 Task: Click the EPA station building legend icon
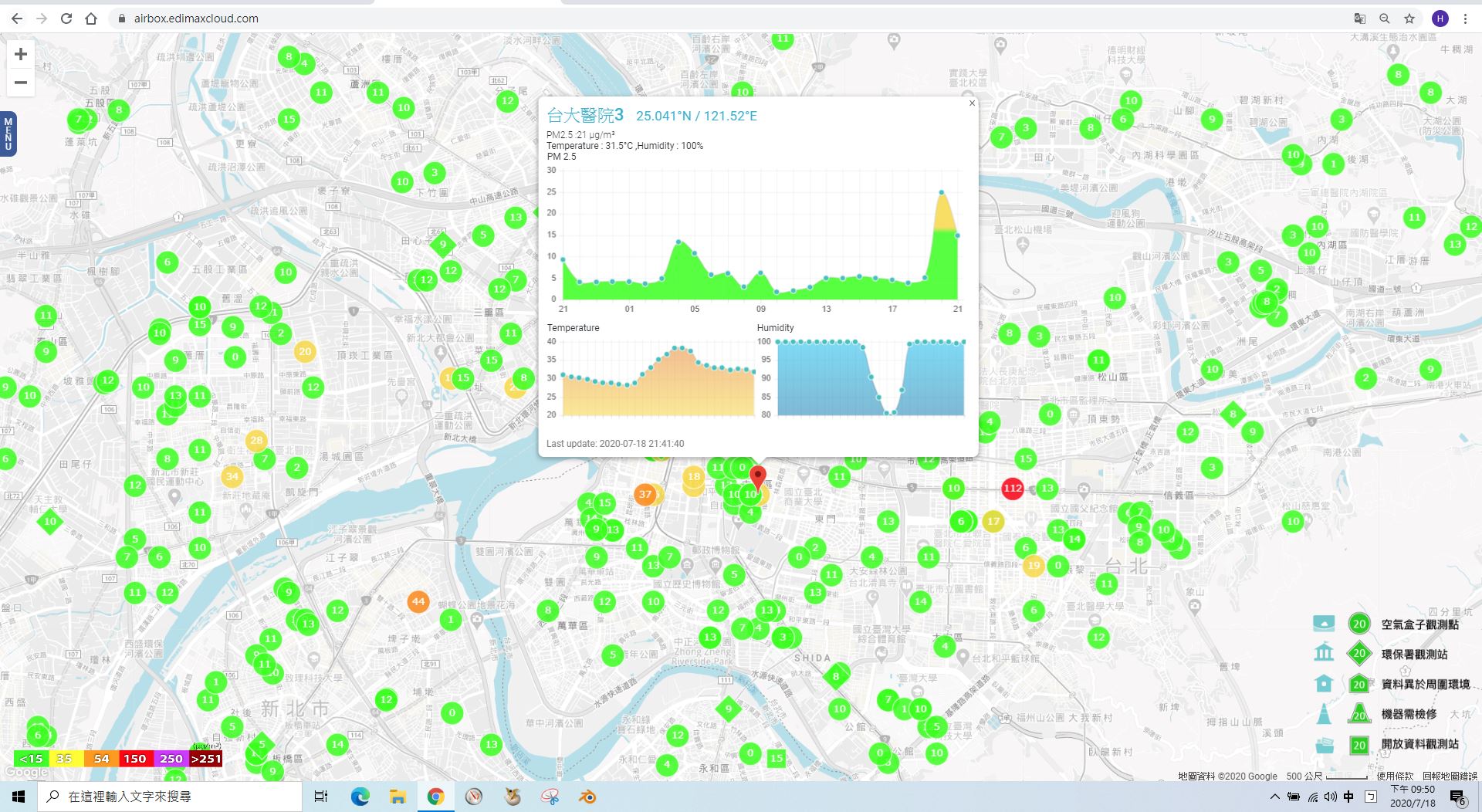pyautogui.click(x=1324, y=653)
